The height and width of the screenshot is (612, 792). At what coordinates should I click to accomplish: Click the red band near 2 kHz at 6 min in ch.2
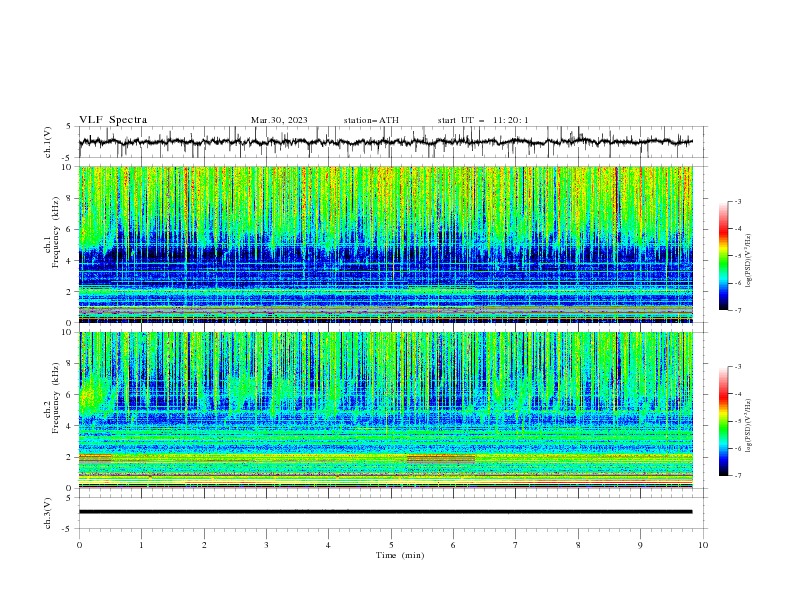click(440, 459)
